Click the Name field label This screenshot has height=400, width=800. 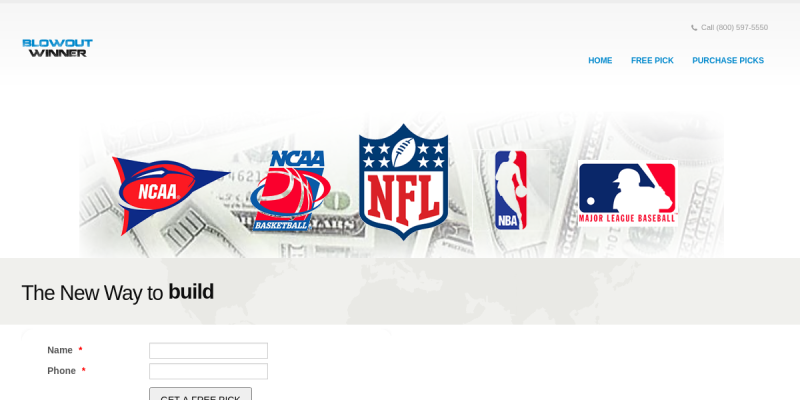tap(60, 351)
